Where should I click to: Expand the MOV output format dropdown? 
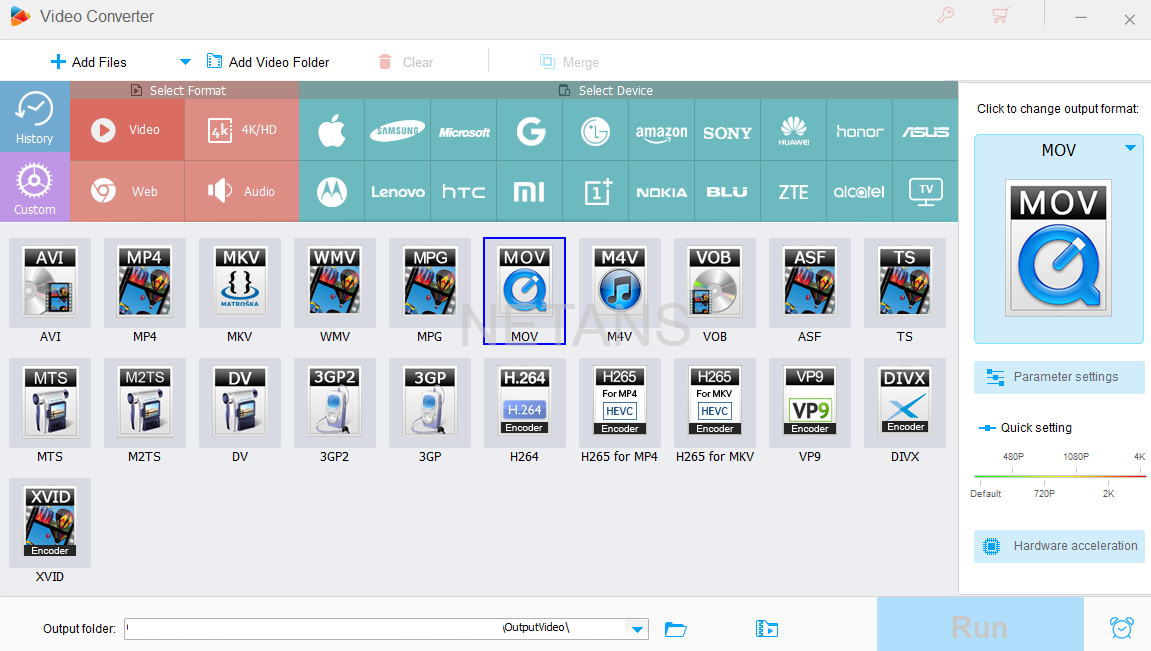pyautogui.click(x=1130, y=148)
